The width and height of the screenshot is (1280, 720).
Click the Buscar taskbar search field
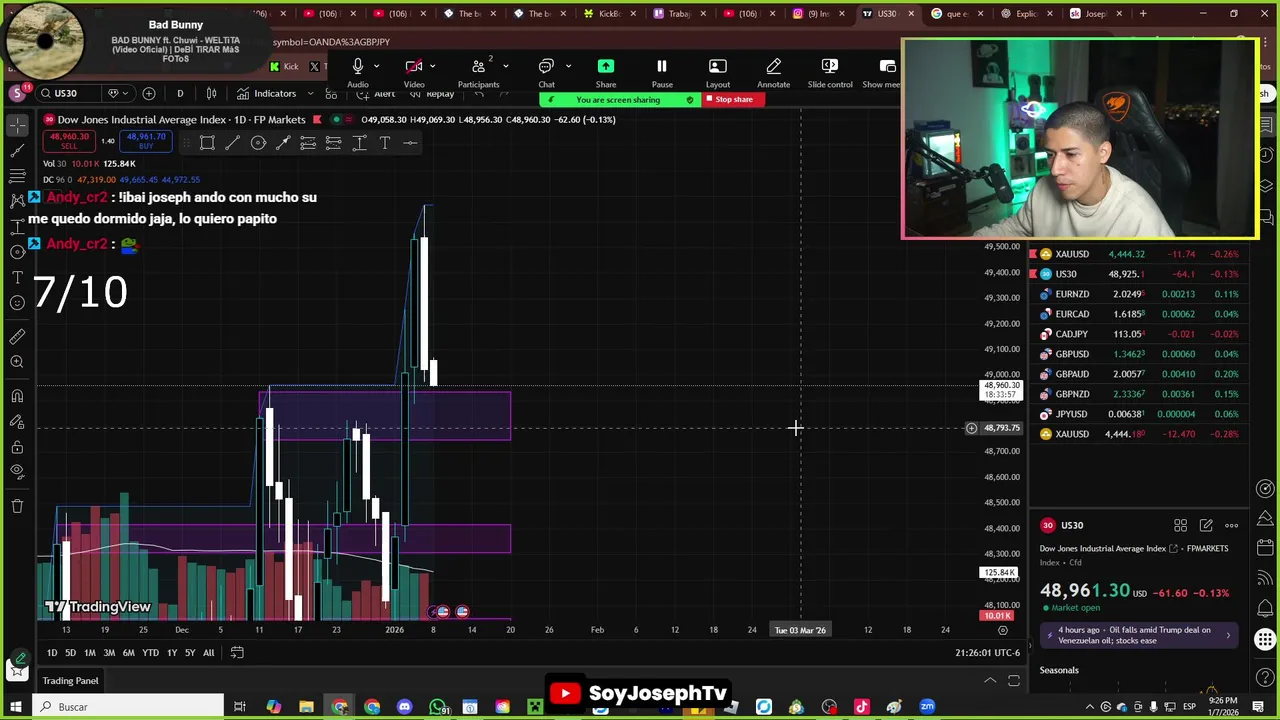pyautogui.click(x=128, y=707)
